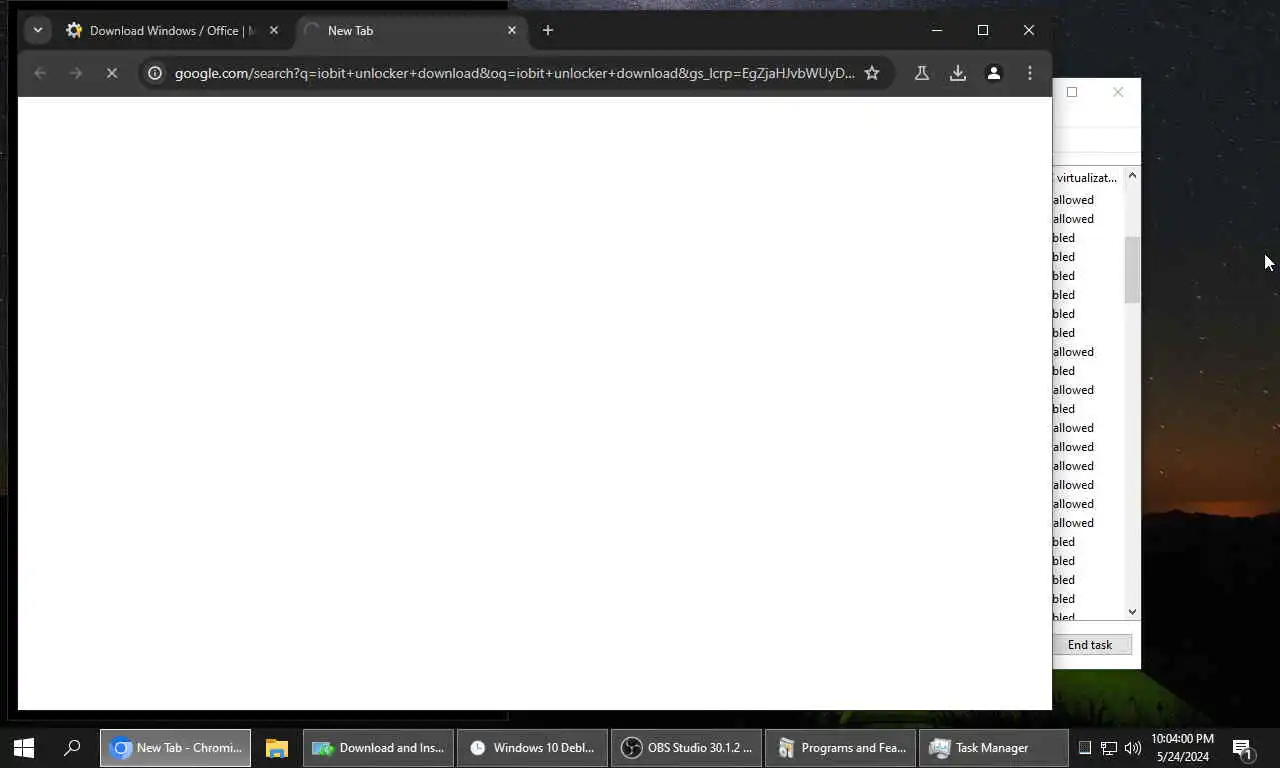Screen dimensions: 1280x768
Task: Open the notification center icon
Action: click(x=1243, y=748)
